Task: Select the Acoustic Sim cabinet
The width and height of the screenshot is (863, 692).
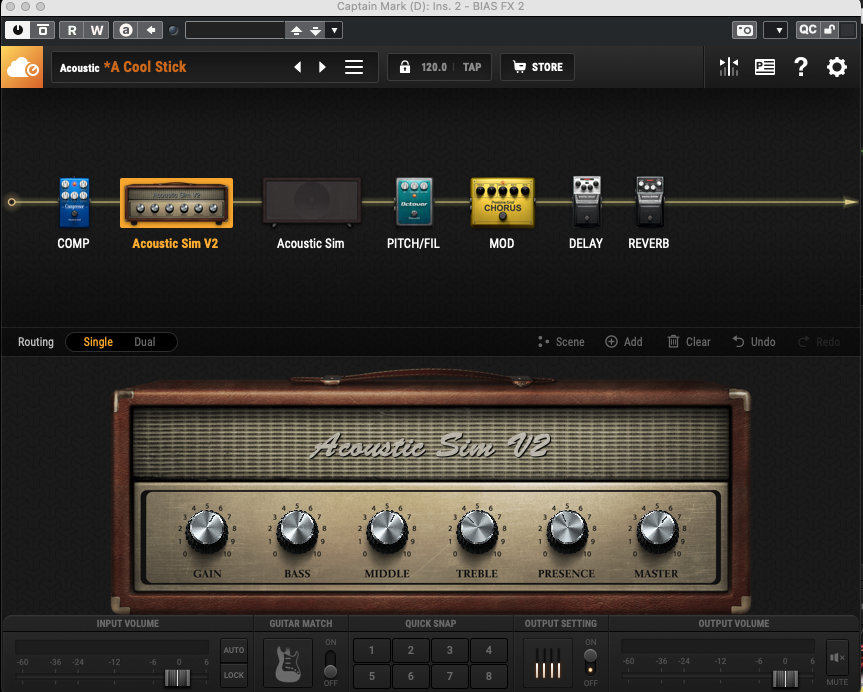Action: 312,201
